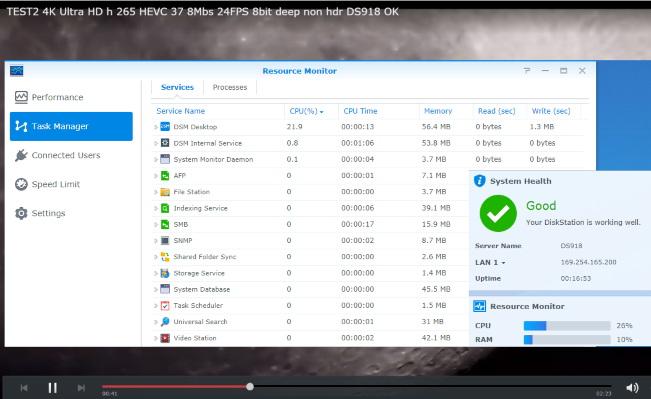Click the Indexing Service icon

click(x=165, y=208)
